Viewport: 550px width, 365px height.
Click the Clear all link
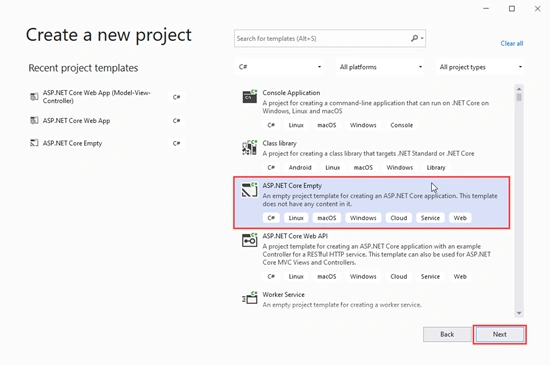(x=512, y=43)
